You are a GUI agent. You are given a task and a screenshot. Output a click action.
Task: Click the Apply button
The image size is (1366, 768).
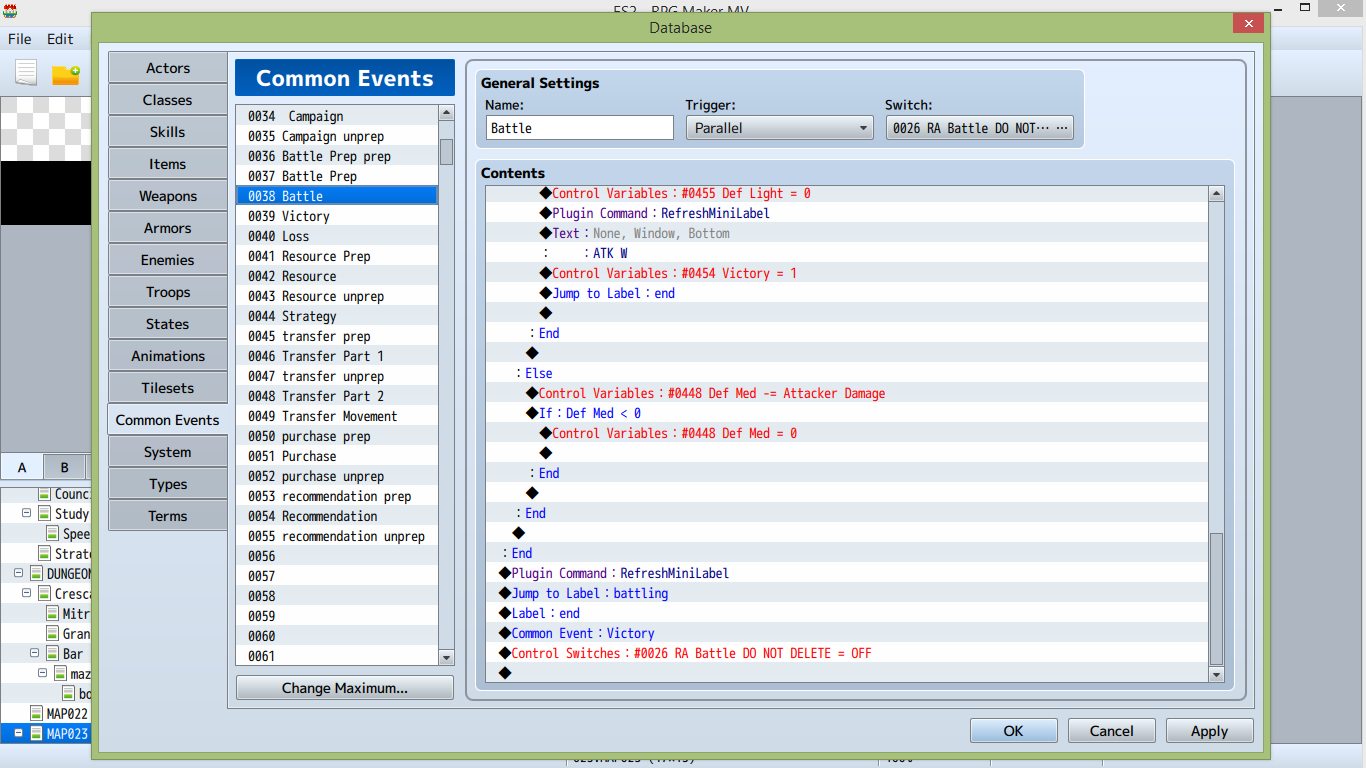(1210, 731)
